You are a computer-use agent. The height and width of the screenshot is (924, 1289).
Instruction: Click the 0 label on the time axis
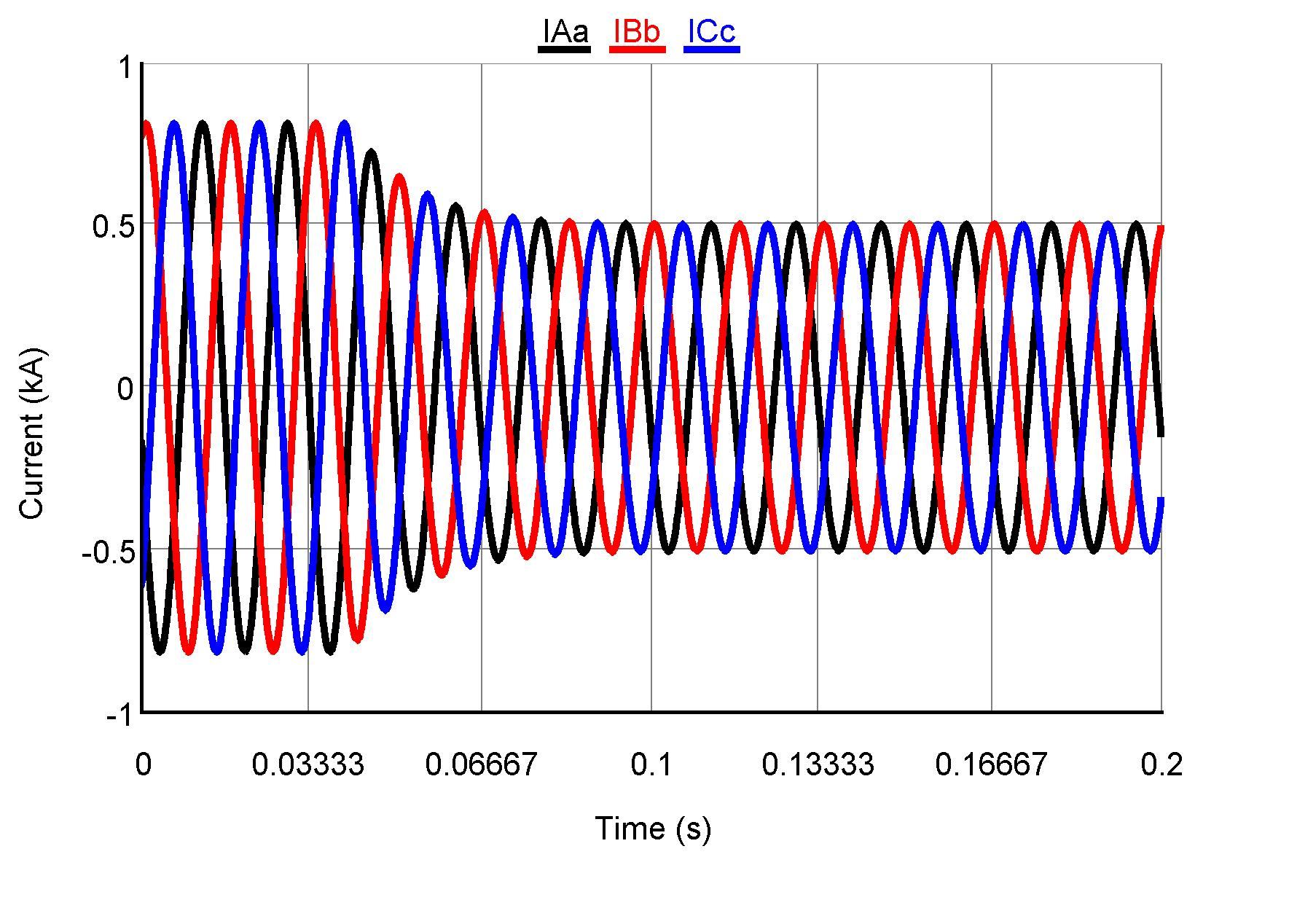coord(144,764)
